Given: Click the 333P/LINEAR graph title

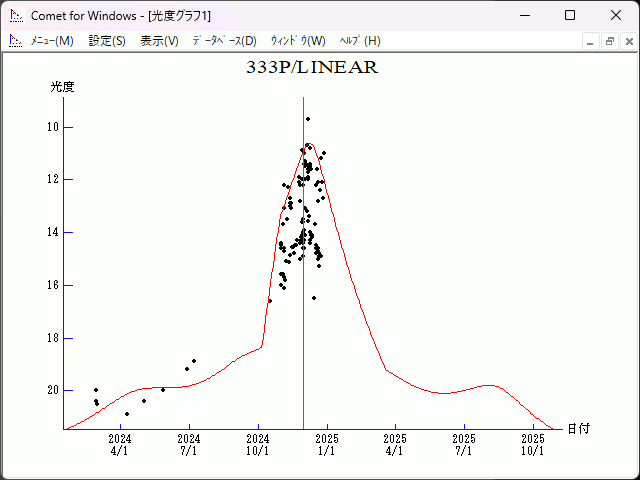Looking at the screenshot, I should 312,68.
